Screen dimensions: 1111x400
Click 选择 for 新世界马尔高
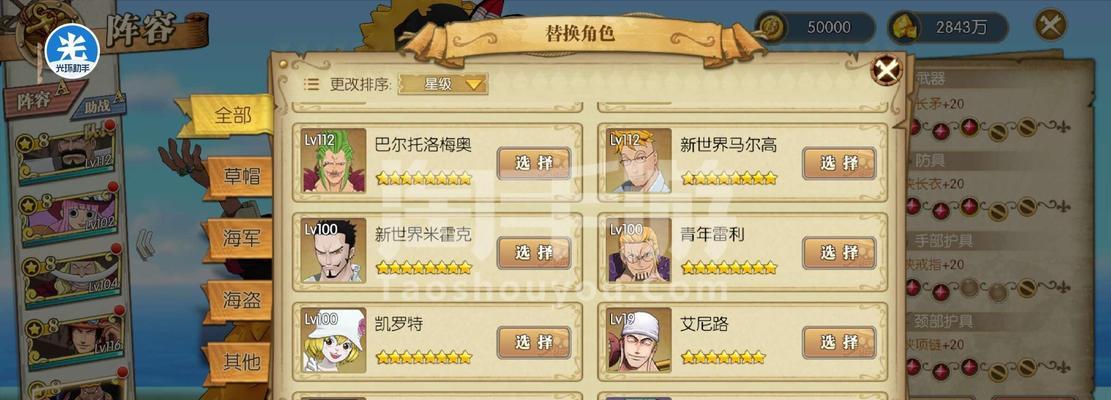click(x=839, y=164)
